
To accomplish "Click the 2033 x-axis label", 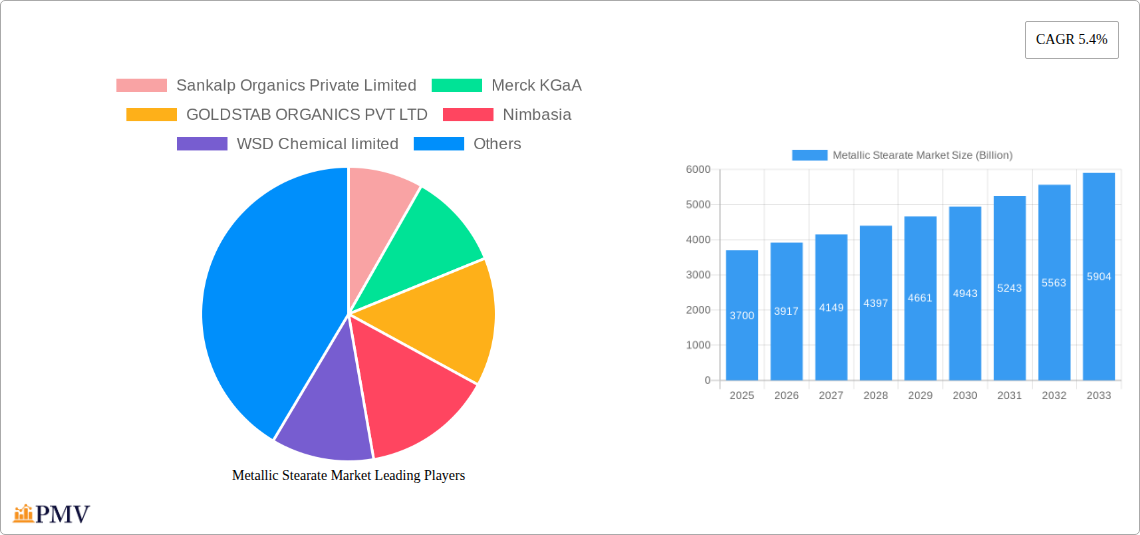I will click(1099, 395).
